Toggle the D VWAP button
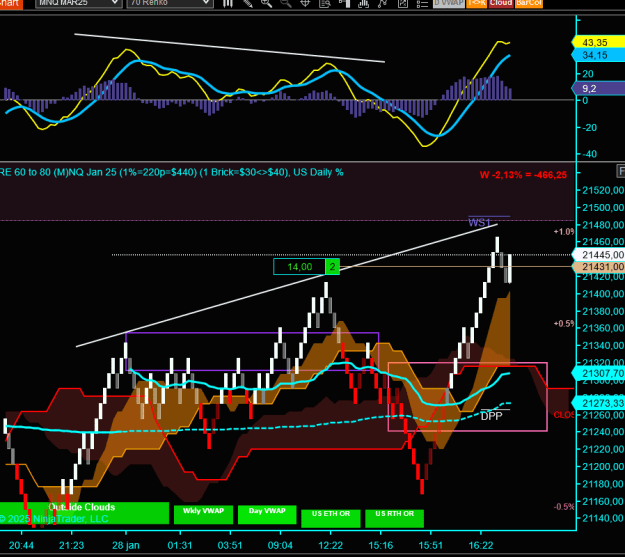This screenshot has height=557, width=625. click(x=449, y=3)
